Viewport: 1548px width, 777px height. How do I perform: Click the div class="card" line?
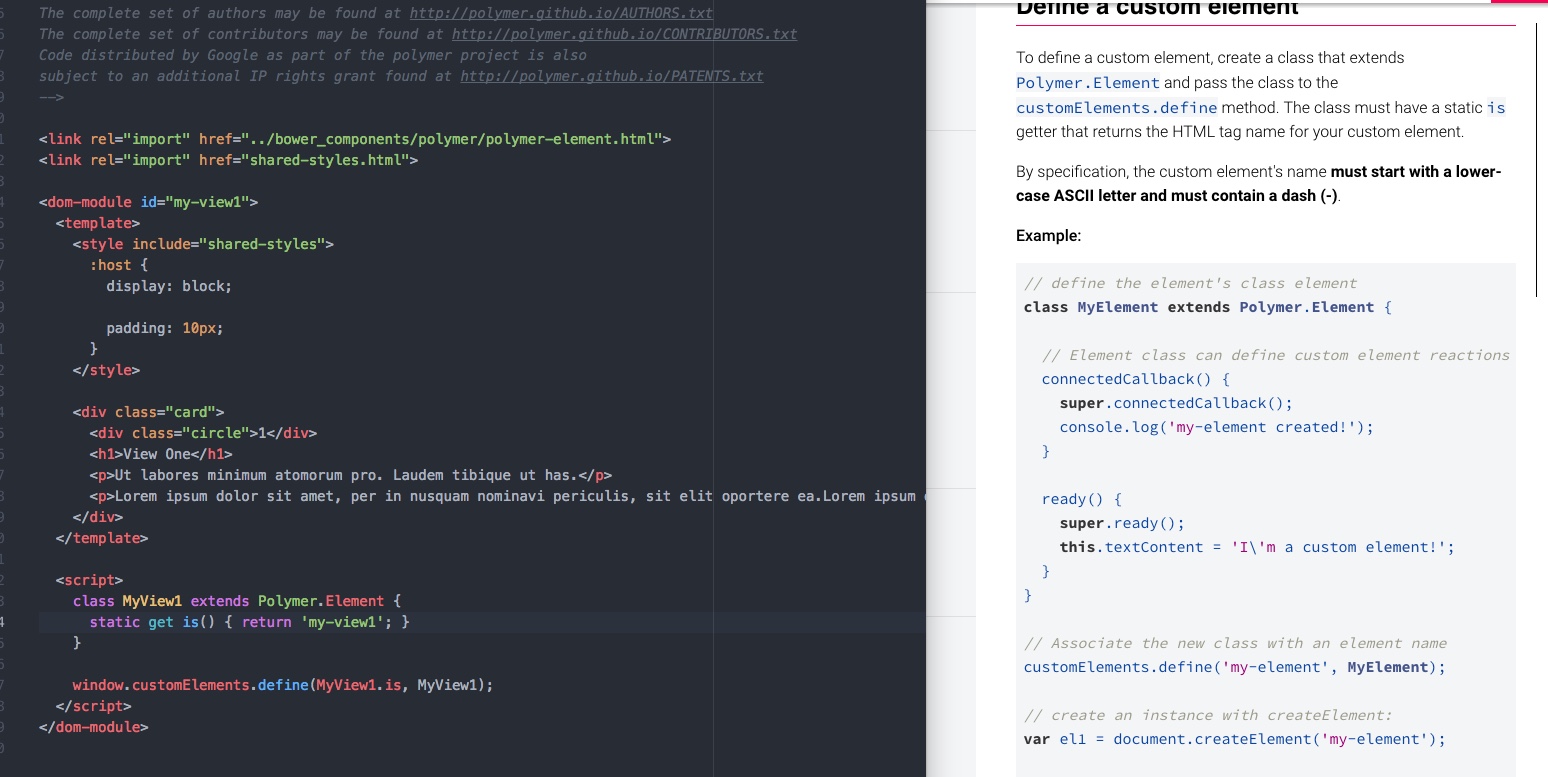point(149,412)
